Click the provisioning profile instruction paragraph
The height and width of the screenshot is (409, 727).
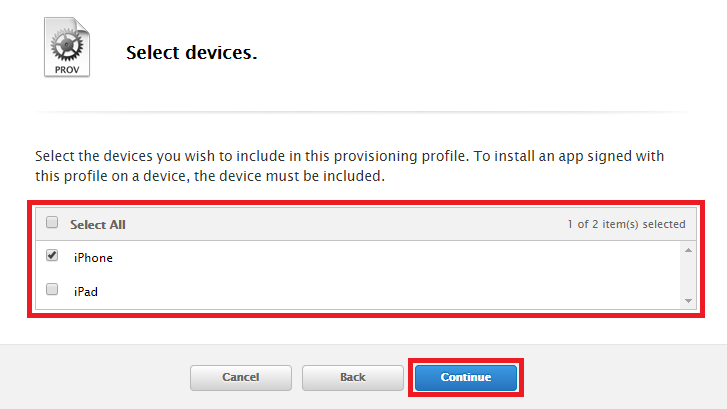point(350,166)
